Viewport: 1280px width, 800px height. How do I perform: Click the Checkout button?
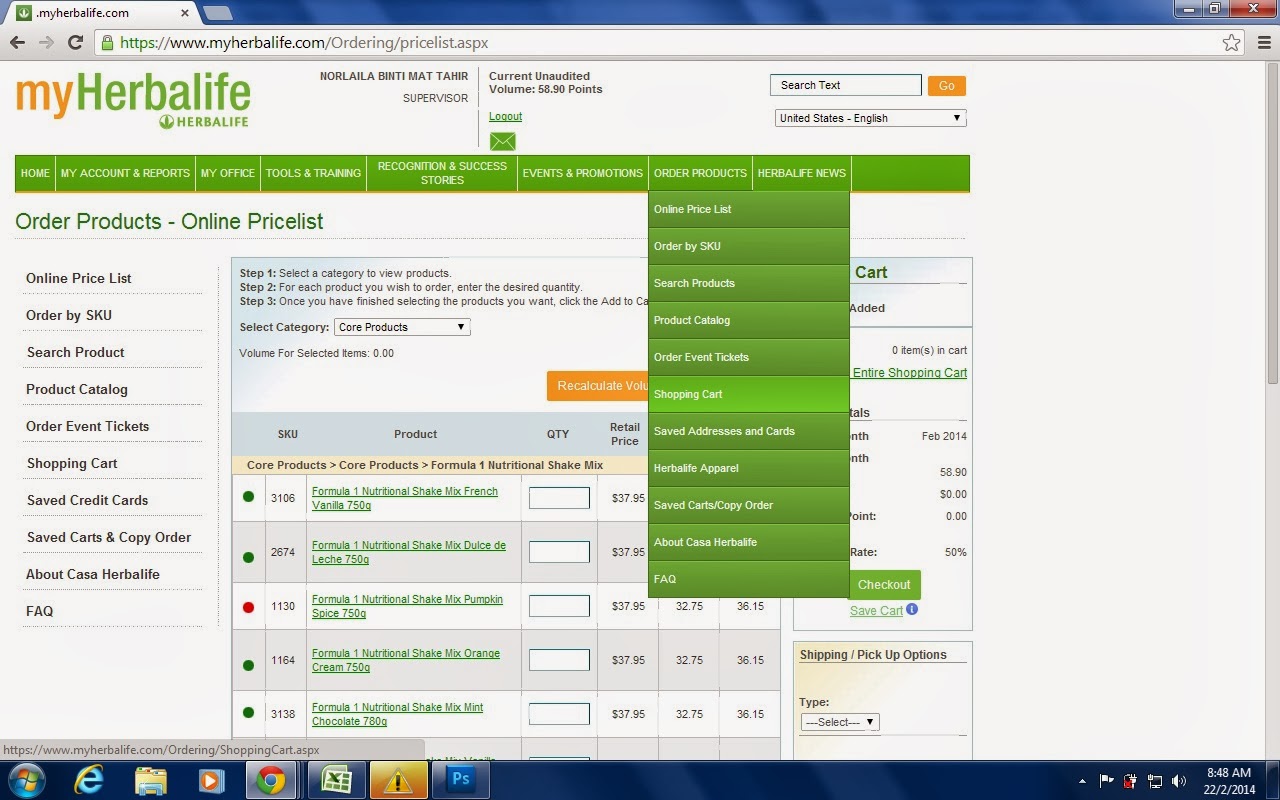[883, 585]
